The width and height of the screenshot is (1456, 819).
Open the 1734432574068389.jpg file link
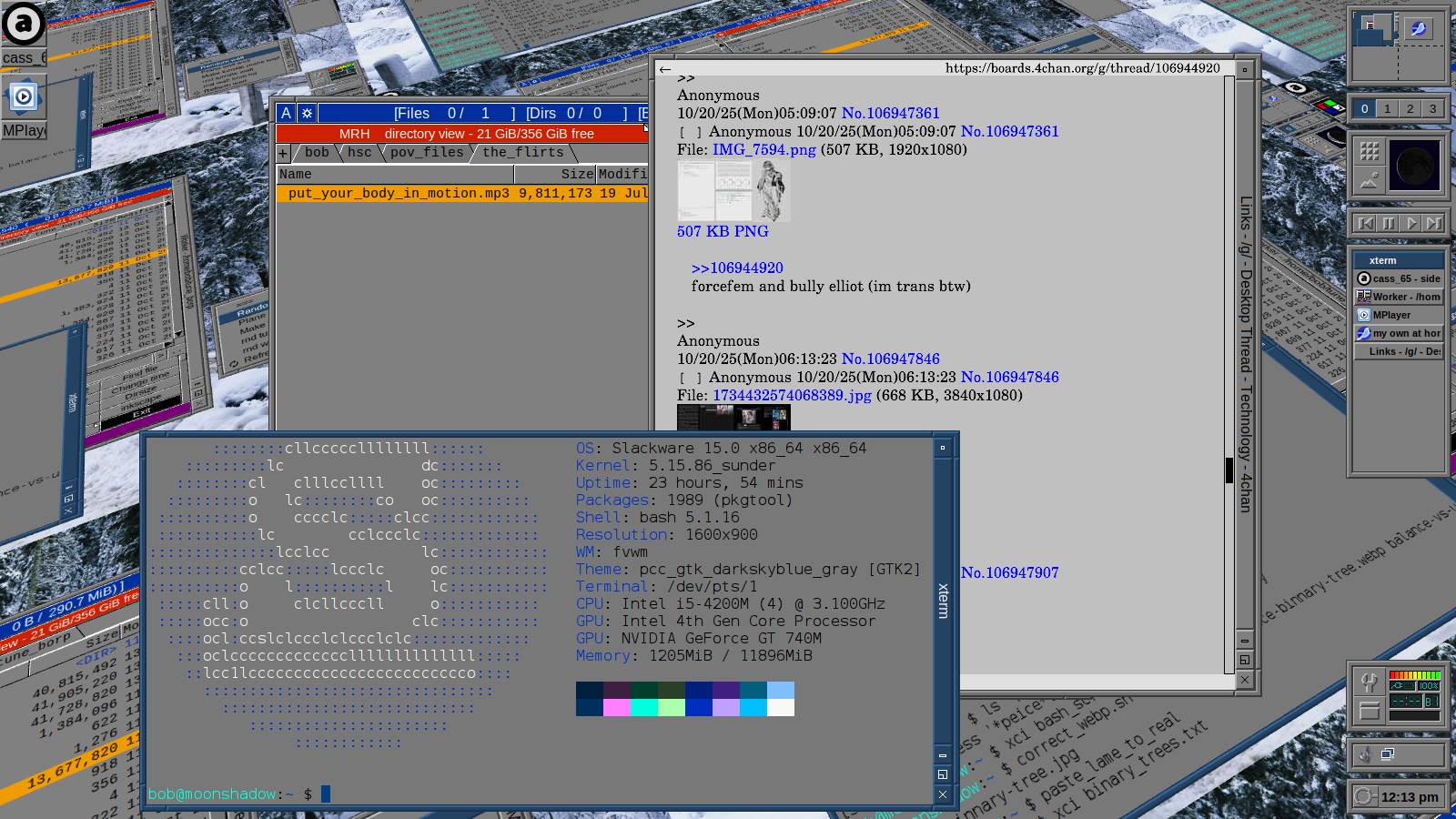792,395
